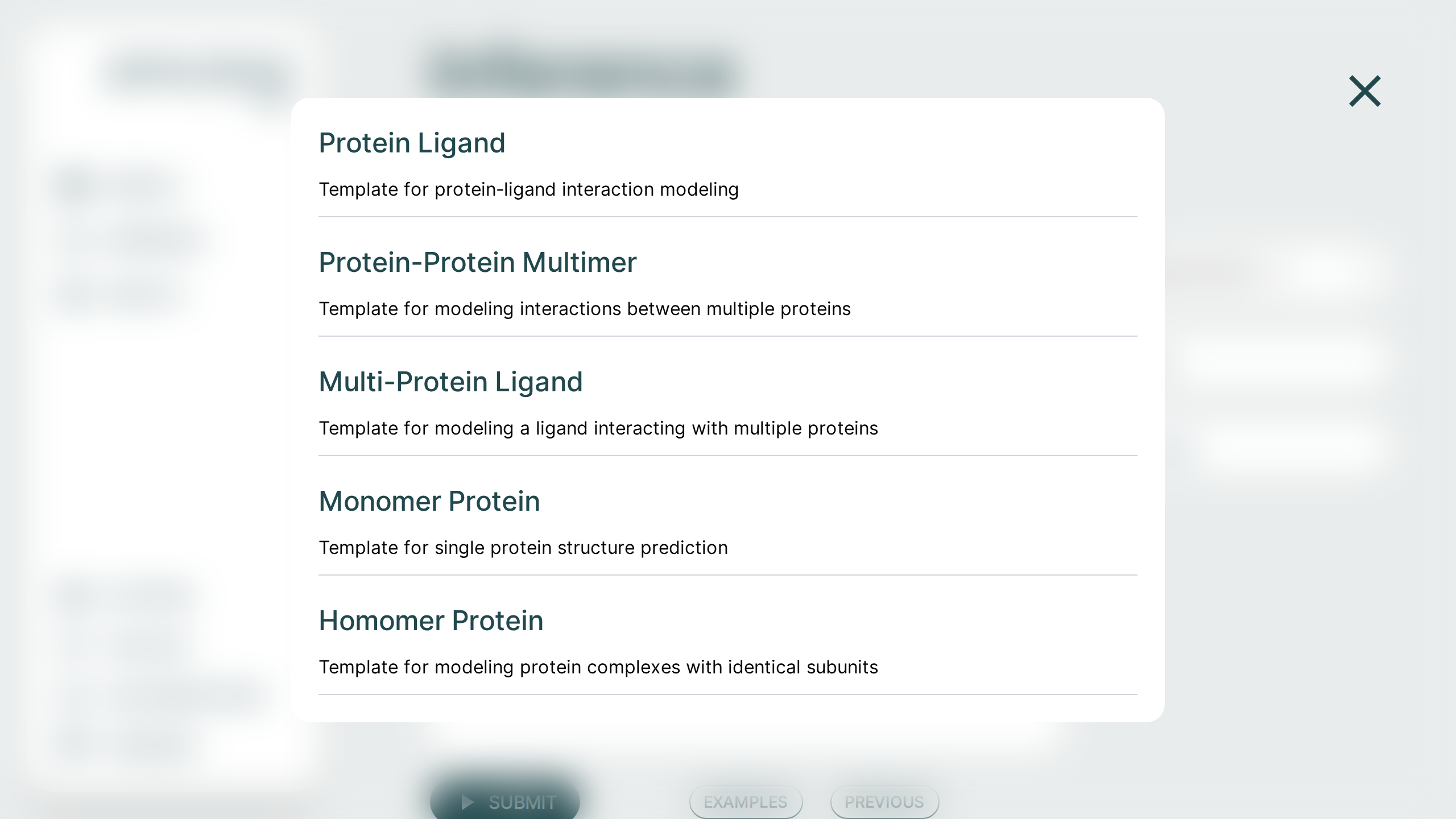Viewport: 1456px width, 819px height.
Task: Select the Monomer Protein template heading
Action: tap(429, 501)
